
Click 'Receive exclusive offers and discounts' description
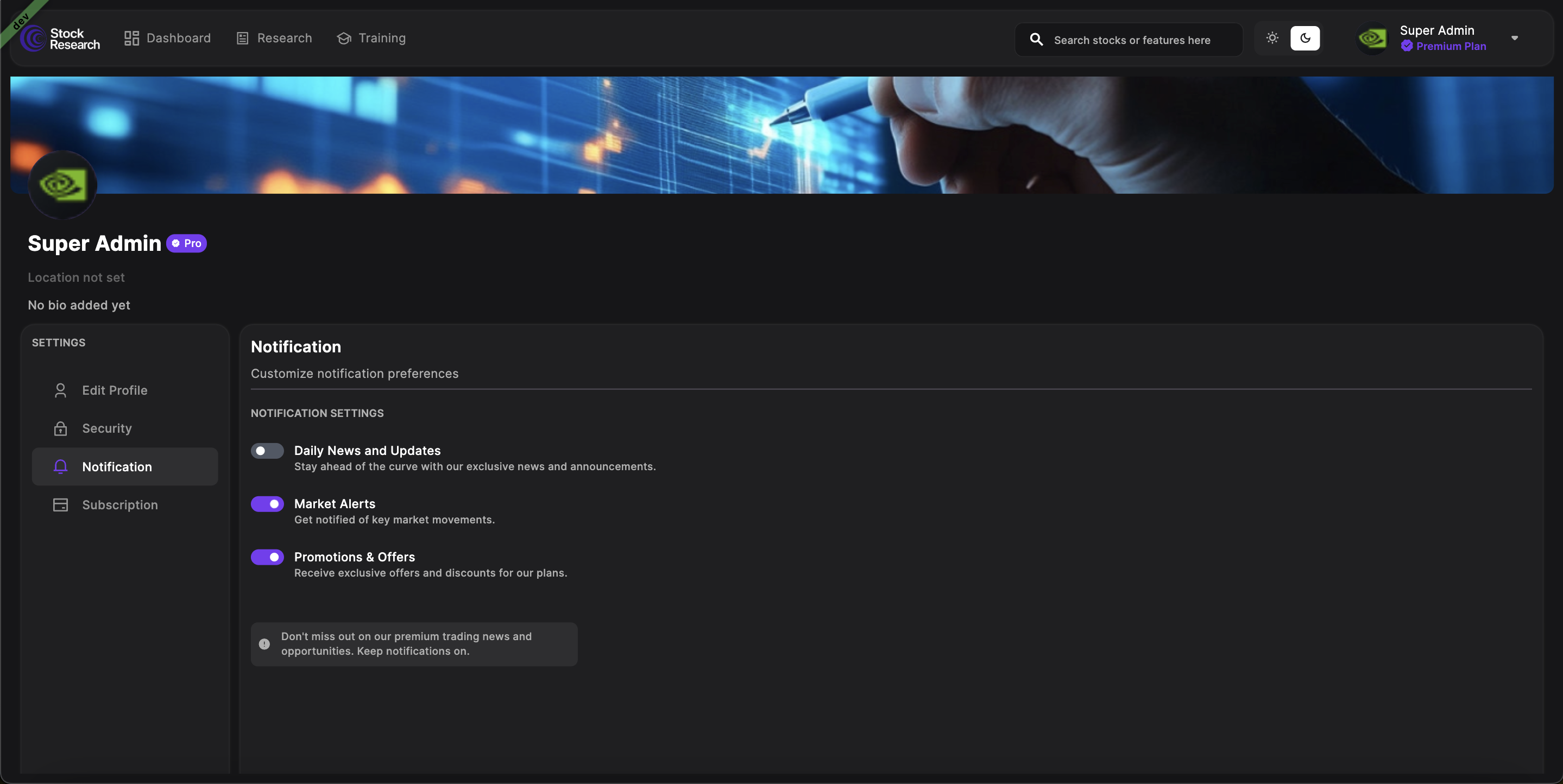tap(430, 573)
